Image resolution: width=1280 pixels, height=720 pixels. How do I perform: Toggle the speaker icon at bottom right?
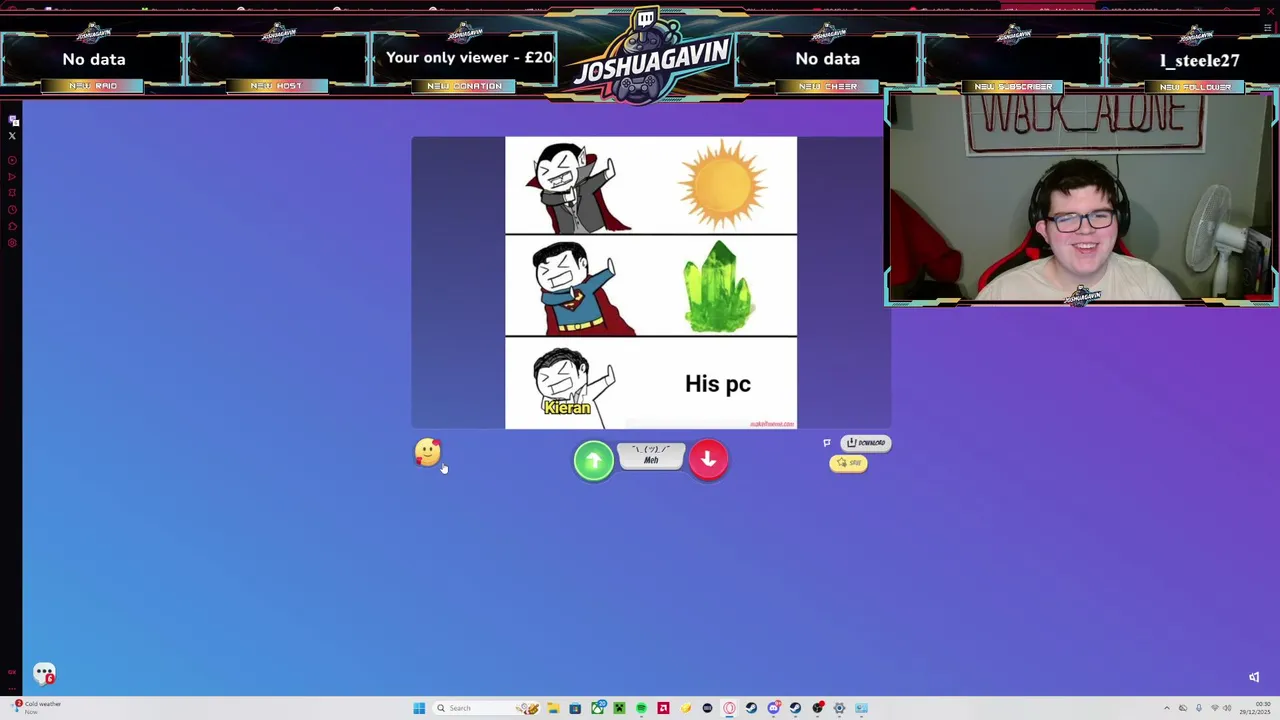point(1254,677)
